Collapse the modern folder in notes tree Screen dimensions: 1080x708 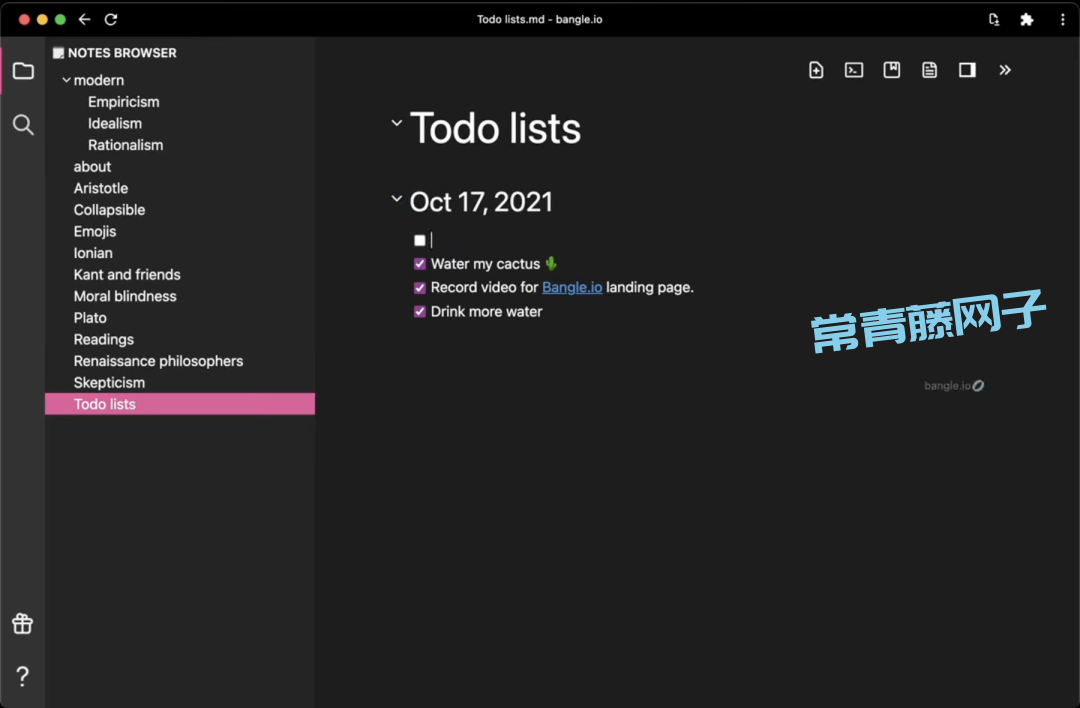[67, 80]
